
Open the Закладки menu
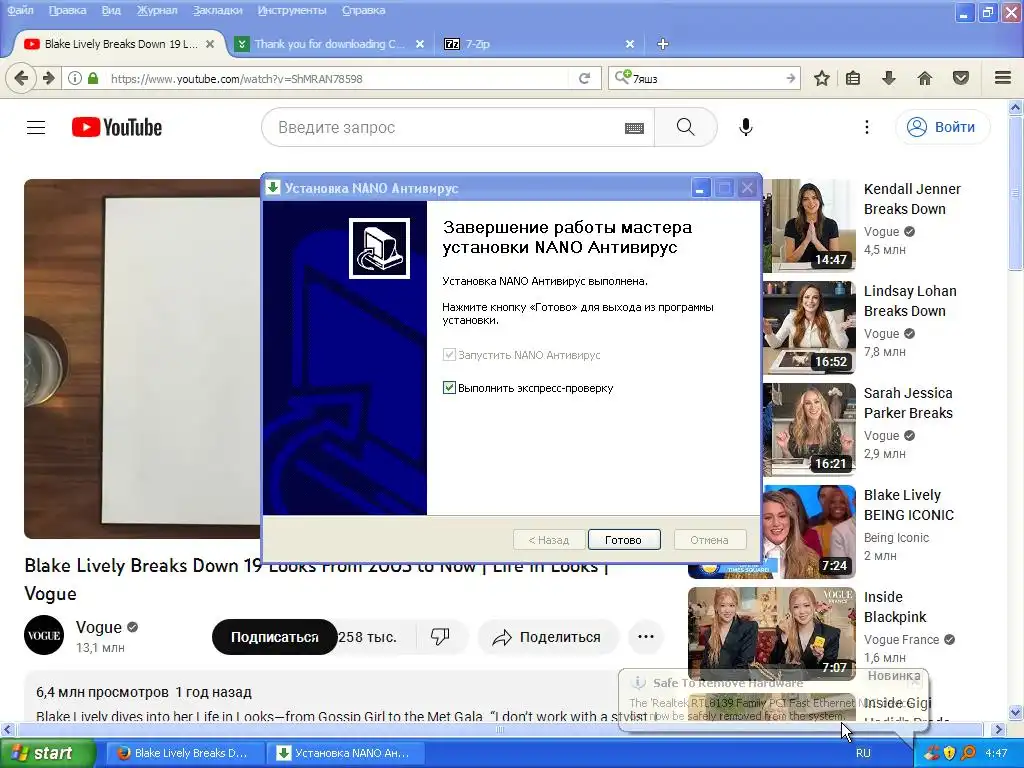pyautogui.click(x=217, y=10)
